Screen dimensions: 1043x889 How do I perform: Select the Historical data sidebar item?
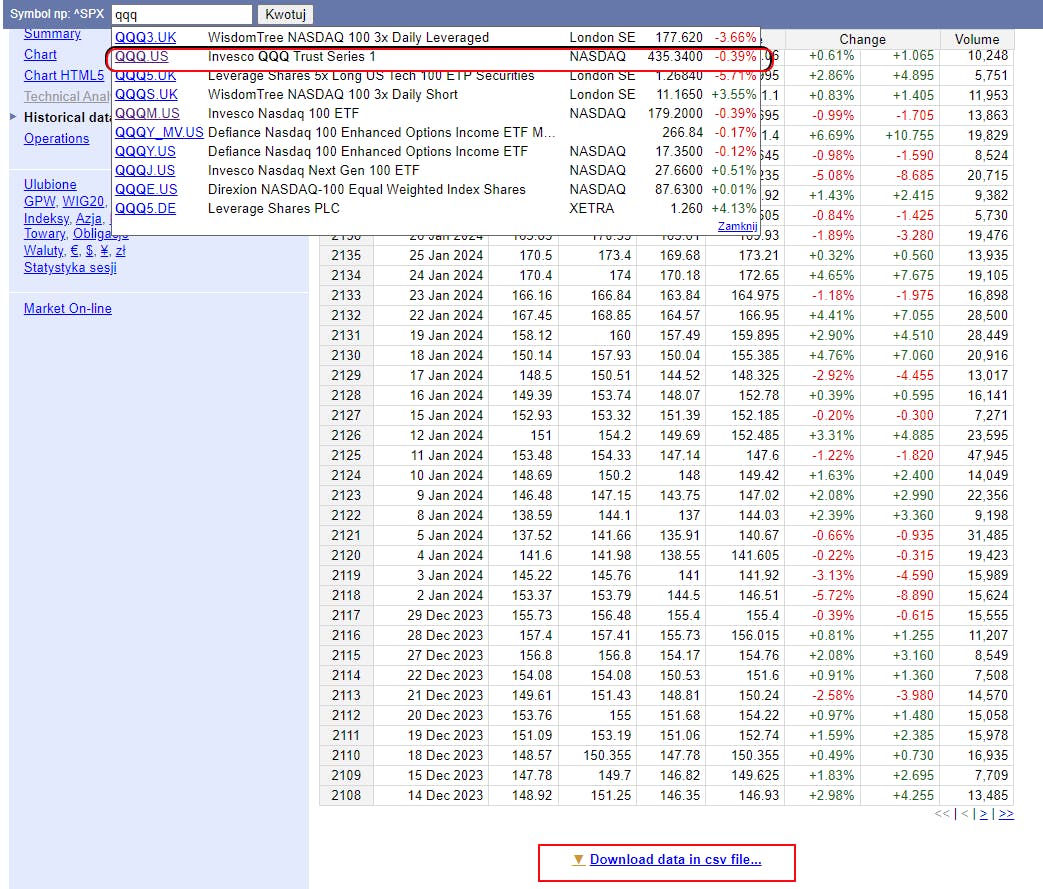67,118
